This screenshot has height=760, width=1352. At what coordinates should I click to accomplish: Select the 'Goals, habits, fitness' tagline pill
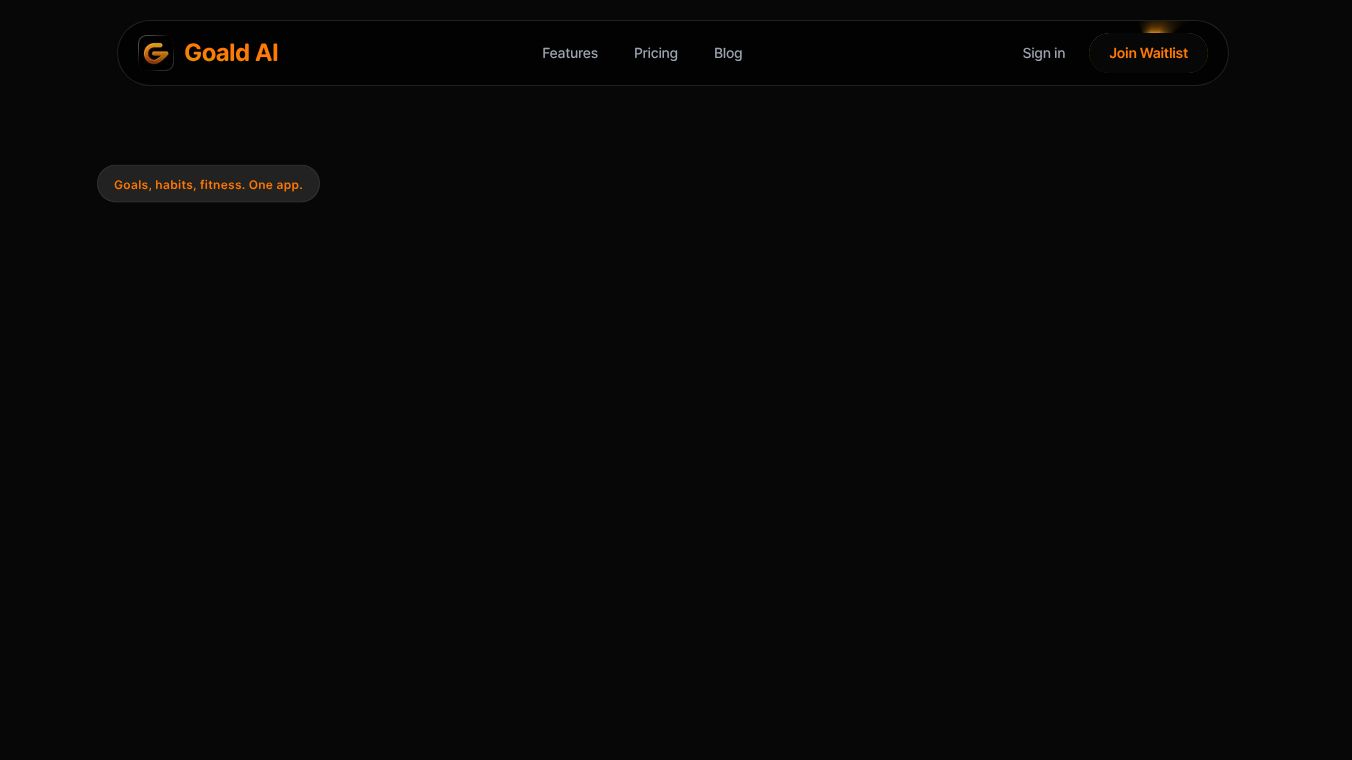coord(208,184)
